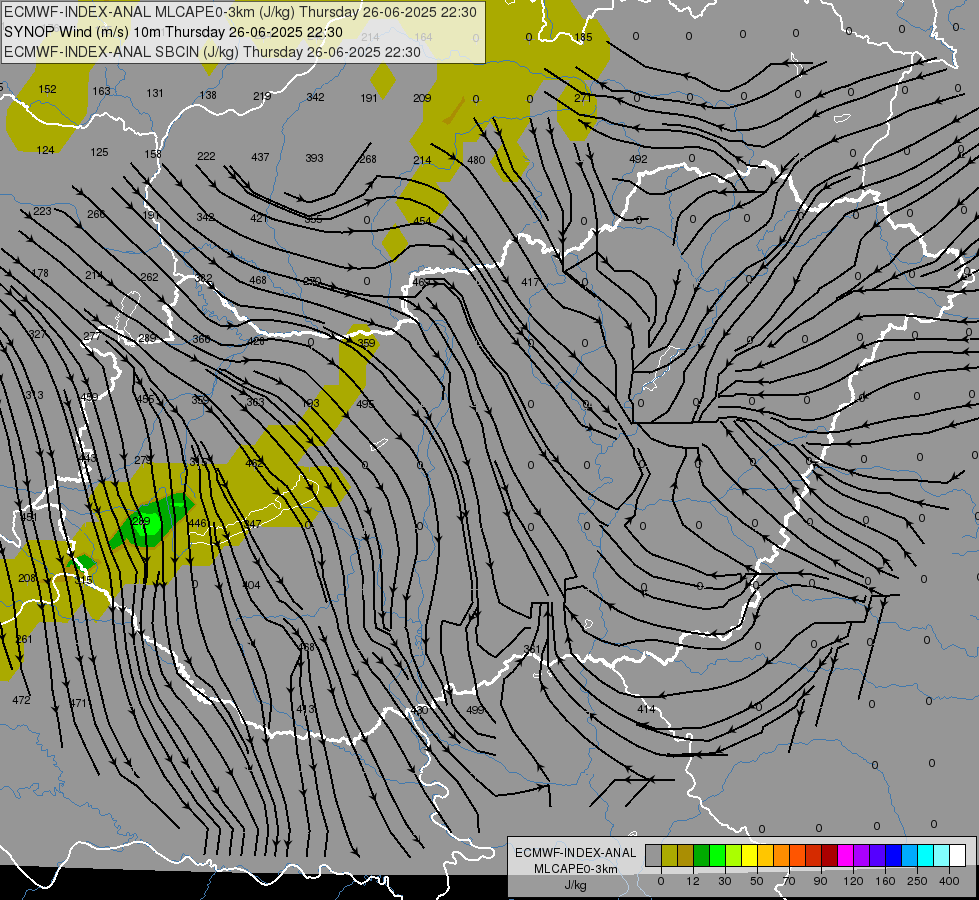The height and width of the screenshot is (900, 979).
Task: Click legend scale value 90
Action: (x=820, y=881)
